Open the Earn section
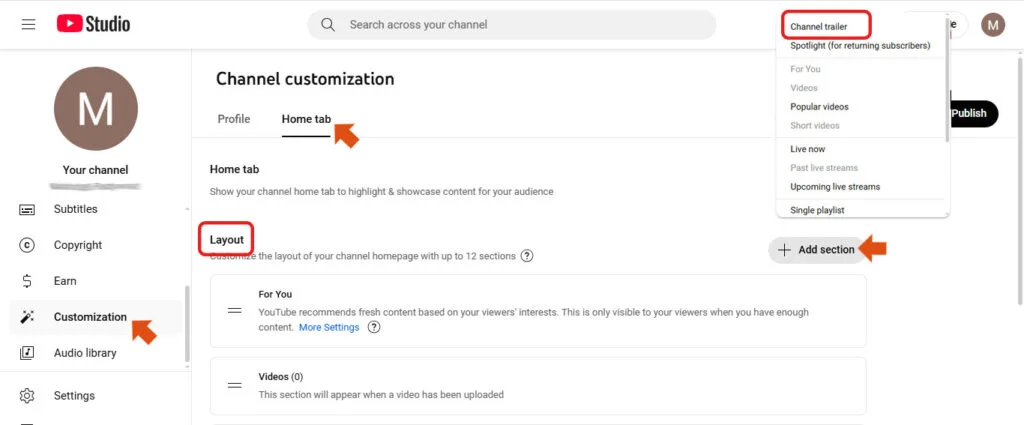This screenshot has height=425, width=1024. (x=65, y=281)
